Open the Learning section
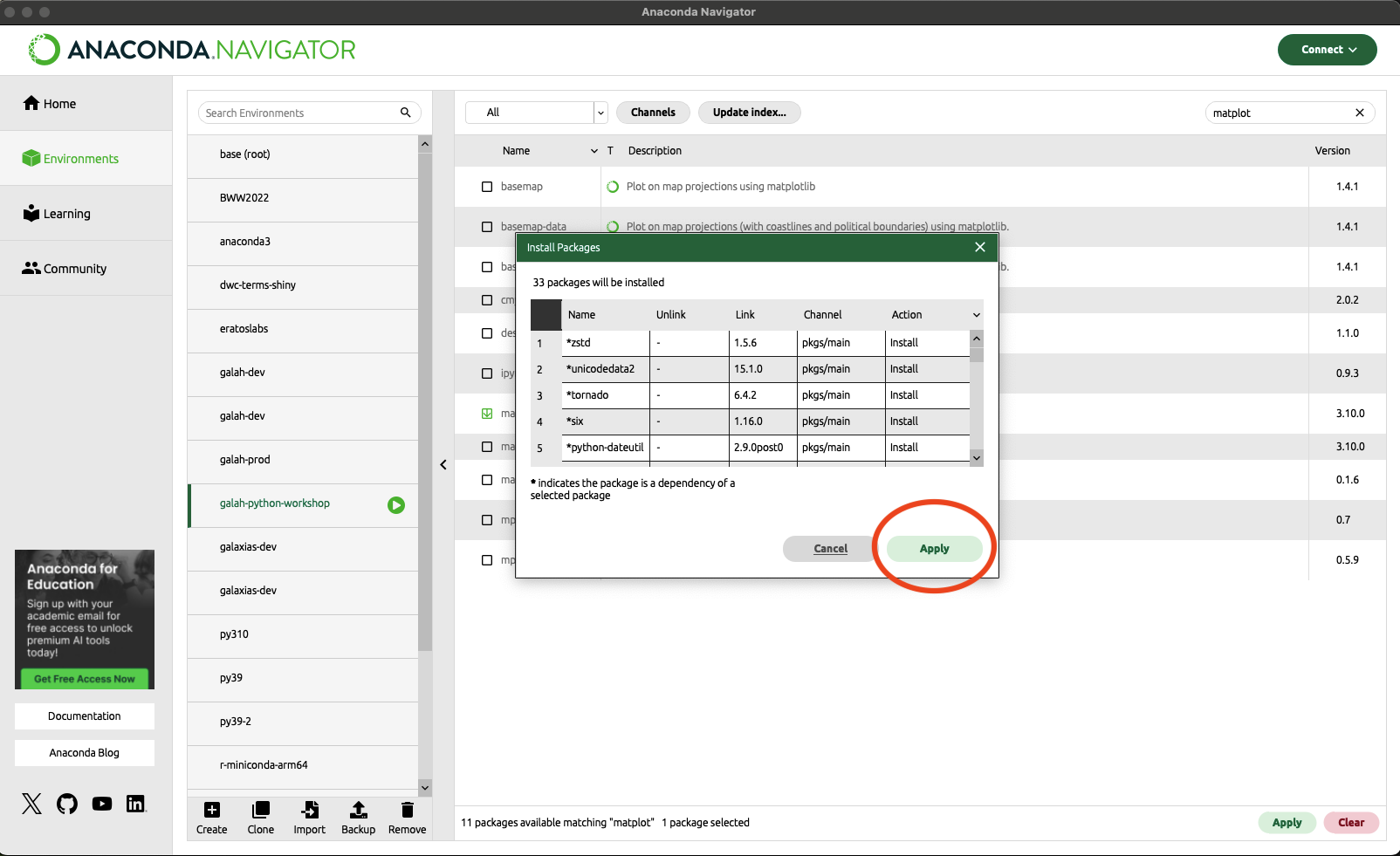Viewport: 1400px width, 856px height. click(57, 214)
